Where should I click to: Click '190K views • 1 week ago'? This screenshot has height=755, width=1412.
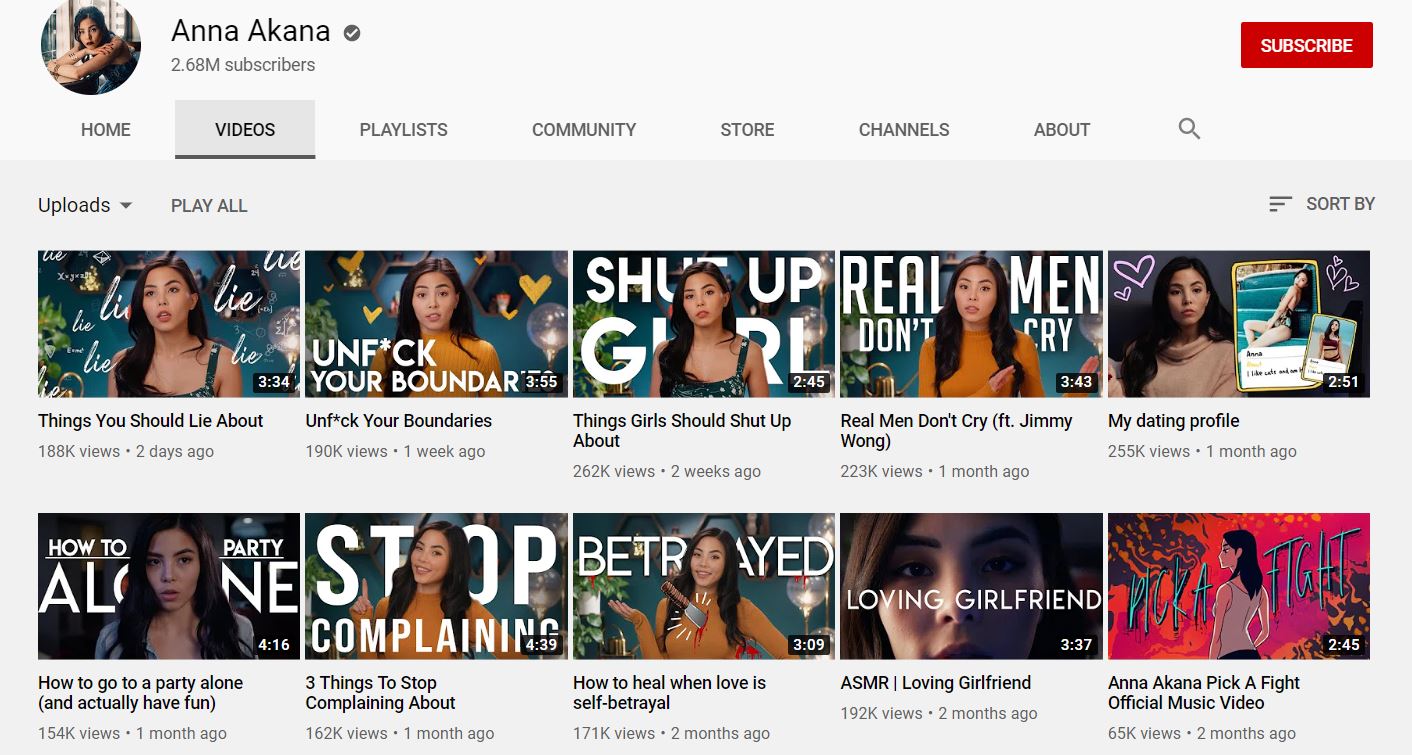pos(395,451)
